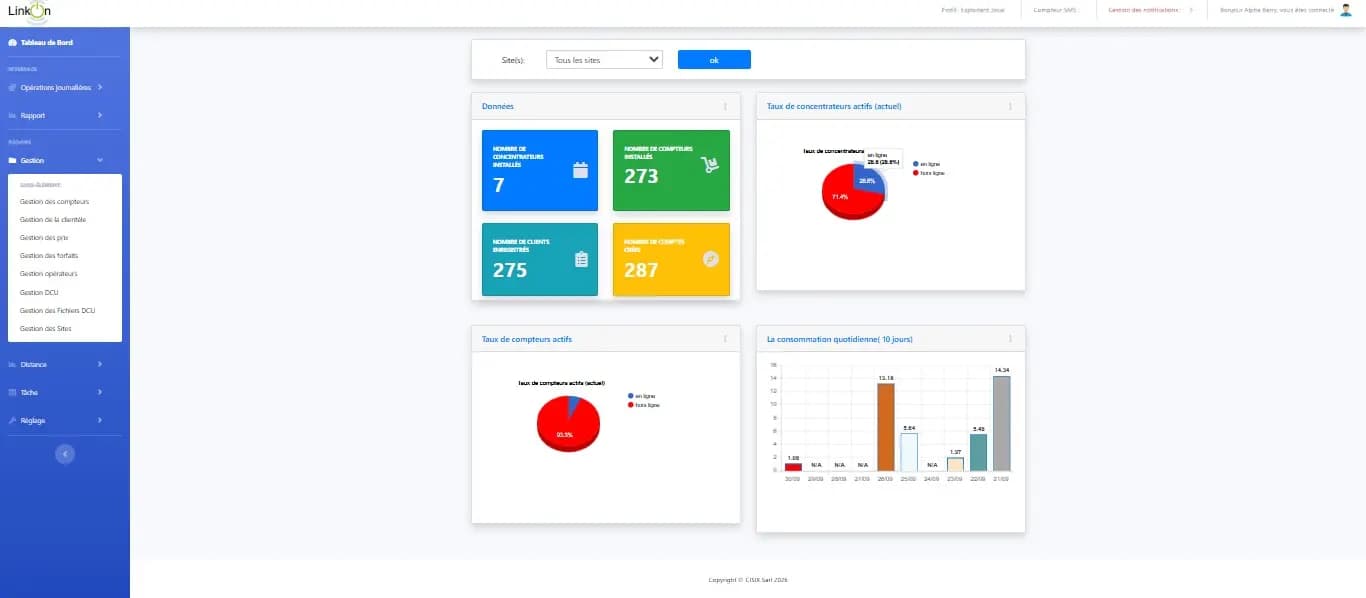The width and height of the screenshot is (1366, 598).
Task: Select the concentrateurs installés tile value 7
Action: coord(499,185)
